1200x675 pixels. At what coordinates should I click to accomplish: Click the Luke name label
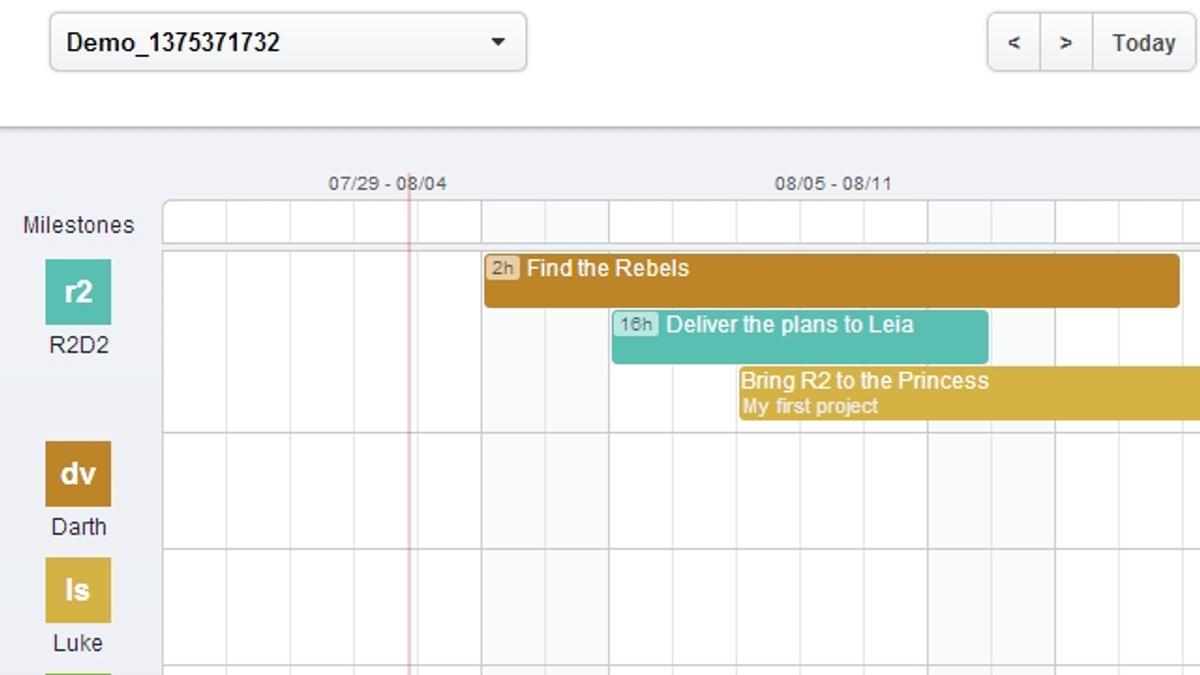[78, 643]
